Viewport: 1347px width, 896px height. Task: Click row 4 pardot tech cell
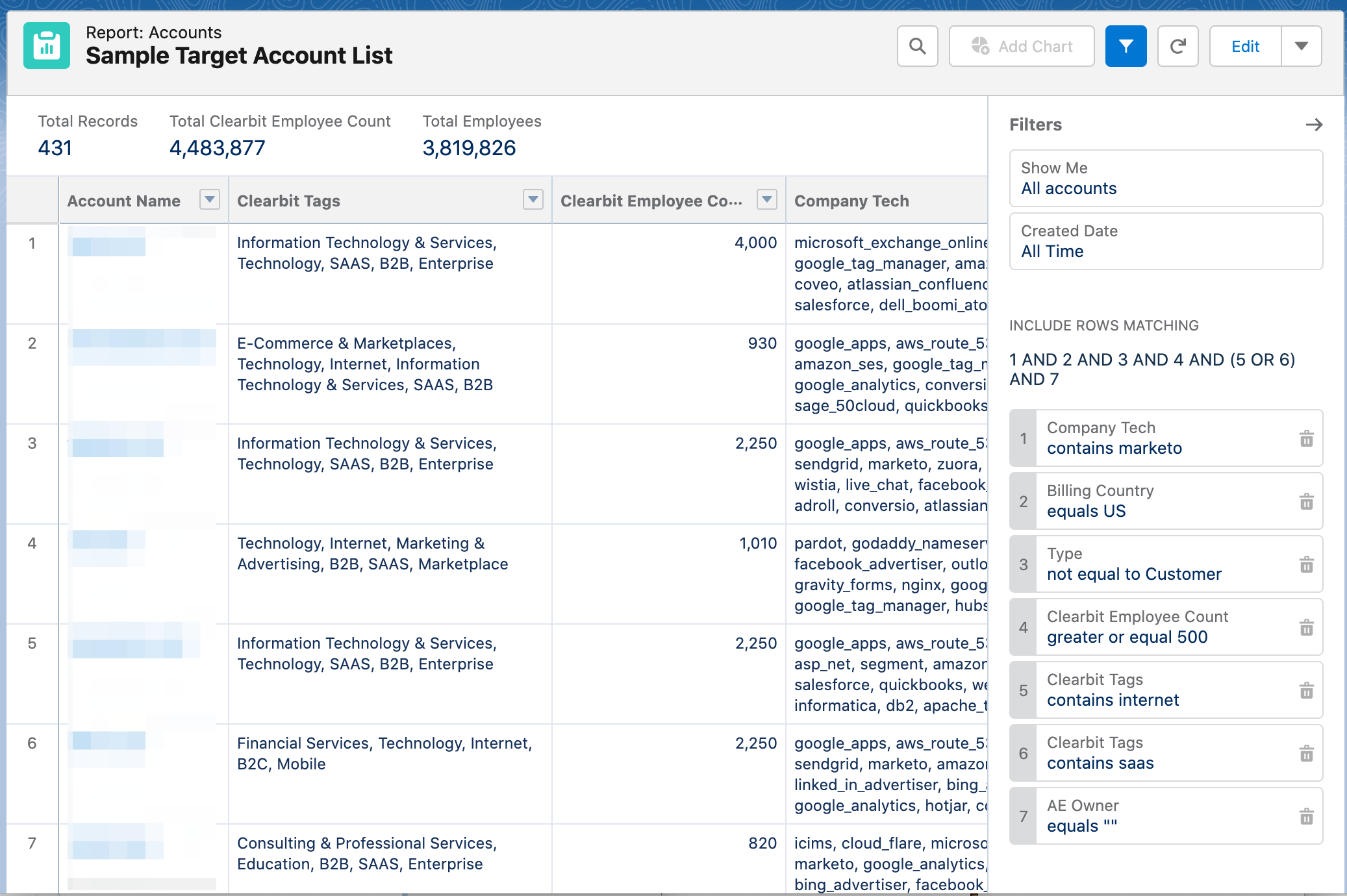[x=887, y=575]
